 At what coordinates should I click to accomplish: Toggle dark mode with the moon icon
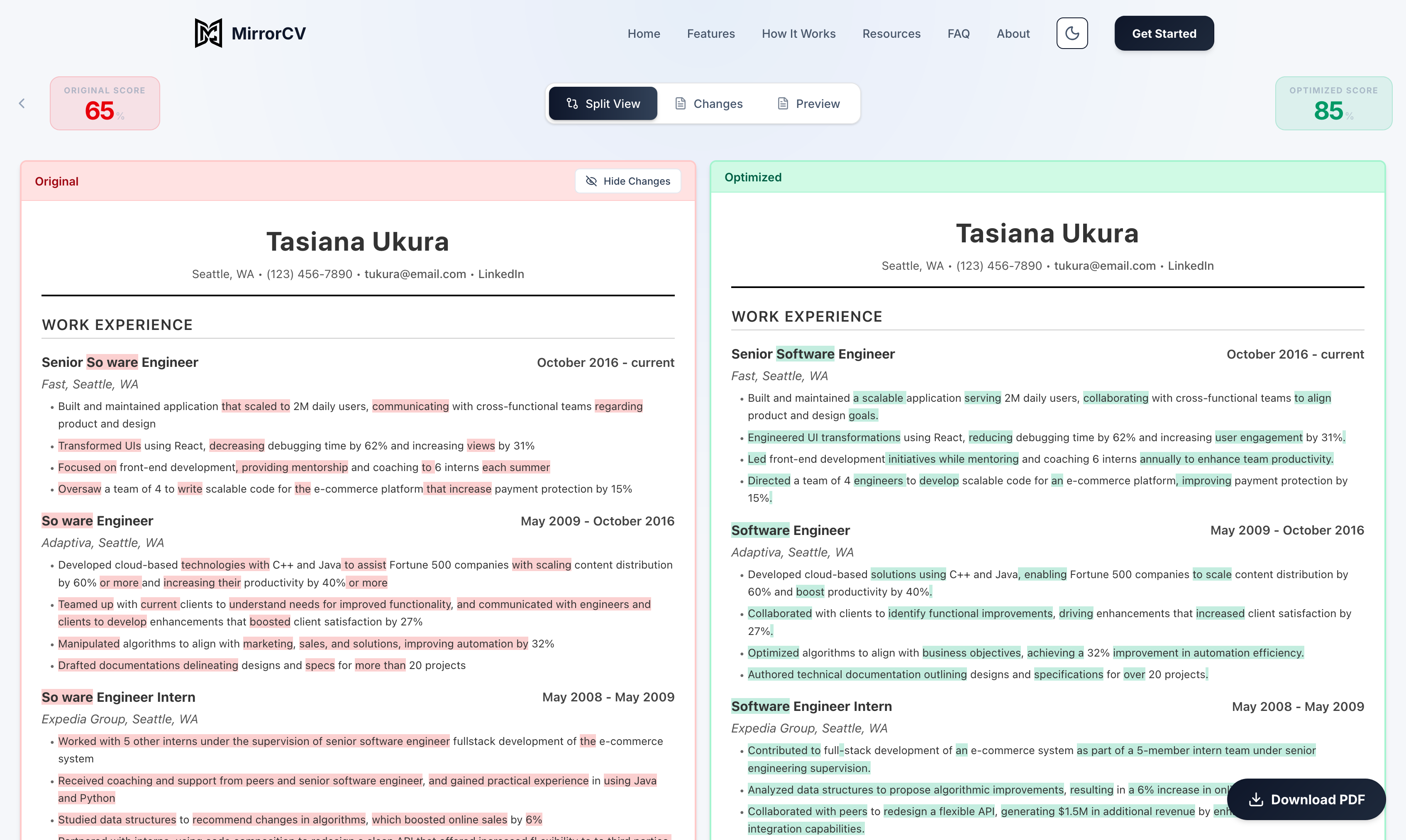tap(1072, 33)
